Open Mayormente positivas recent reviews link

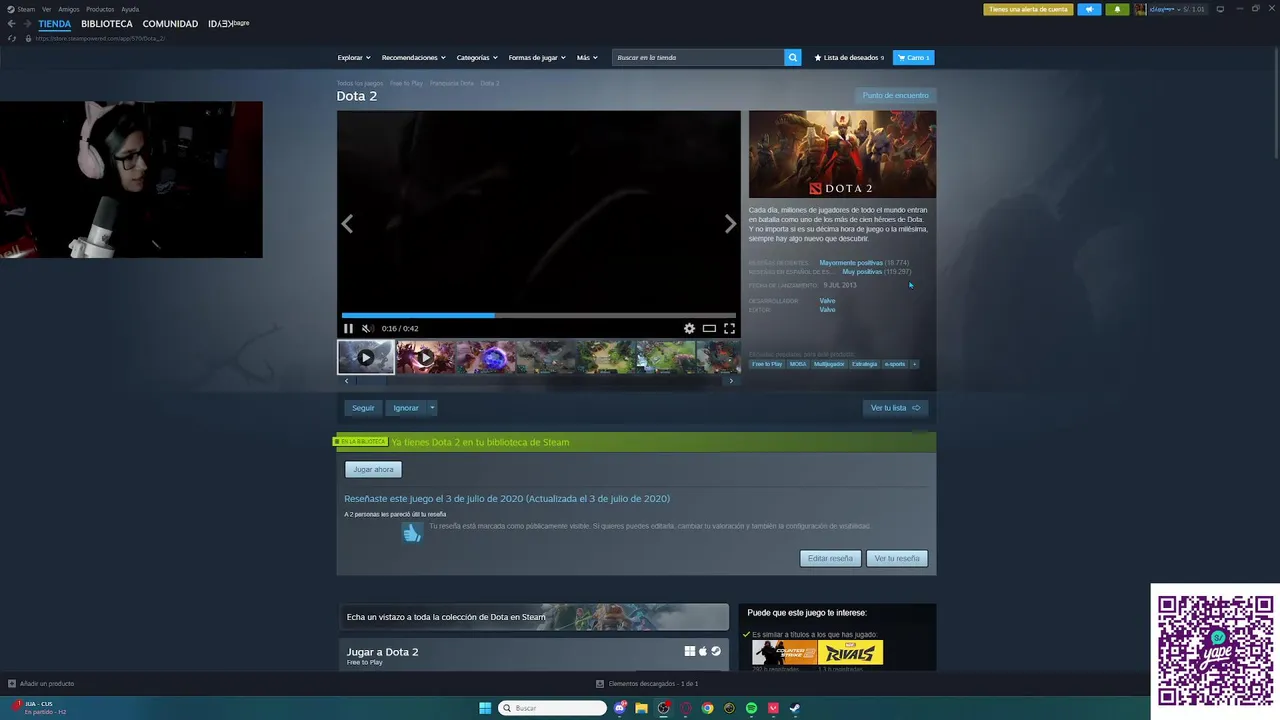click(851, 262)
